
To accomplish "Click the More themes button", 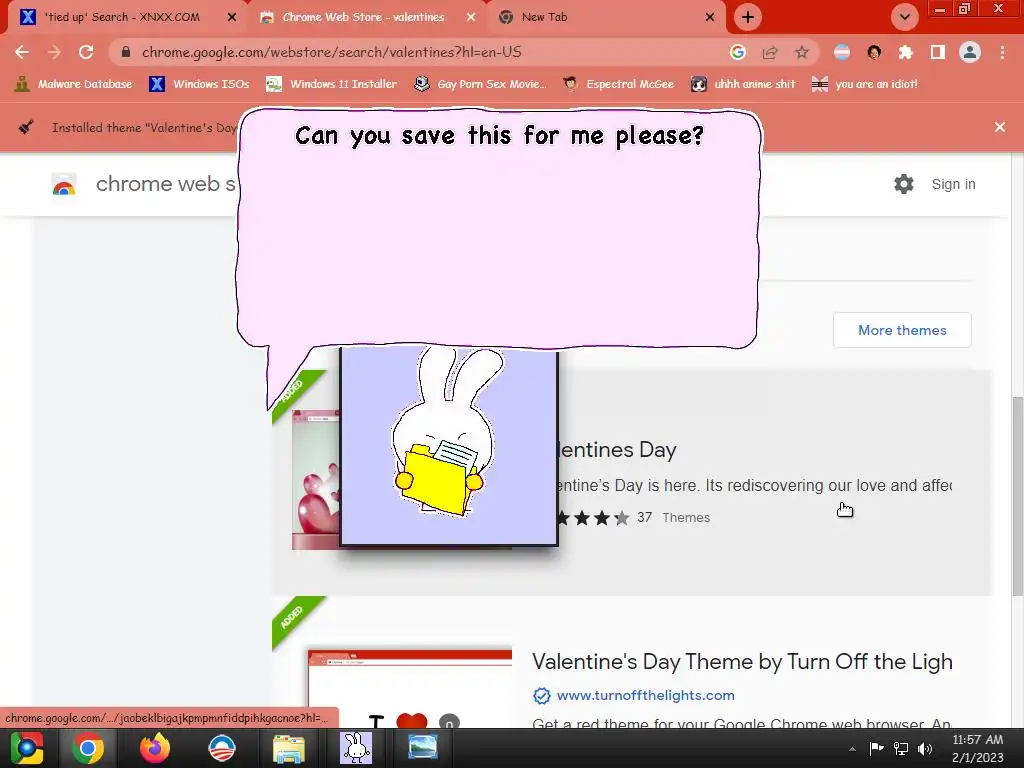I will pyautogui.click(x=902, y=330).
